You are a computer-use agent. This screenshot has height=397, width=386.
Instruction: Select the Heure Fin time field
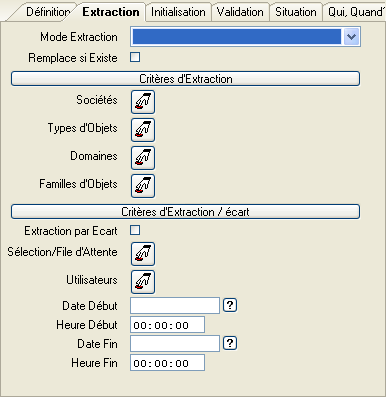coord(167,363)
